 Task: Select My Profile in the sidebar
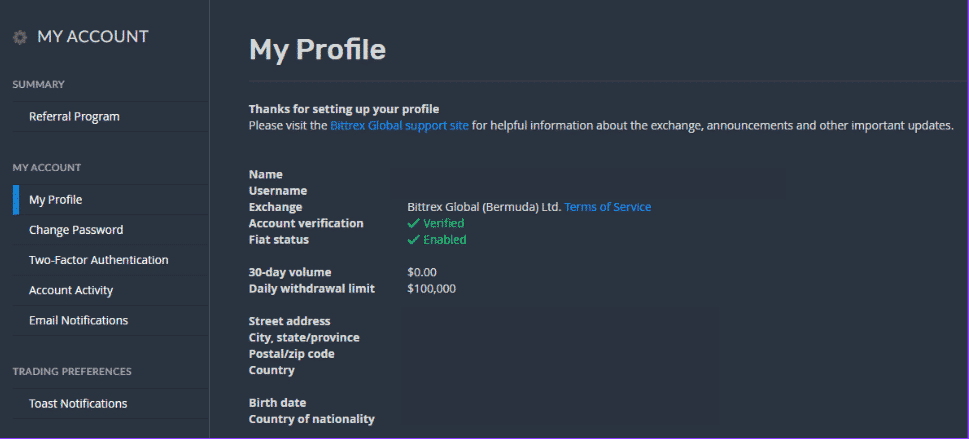pos(56,200)
